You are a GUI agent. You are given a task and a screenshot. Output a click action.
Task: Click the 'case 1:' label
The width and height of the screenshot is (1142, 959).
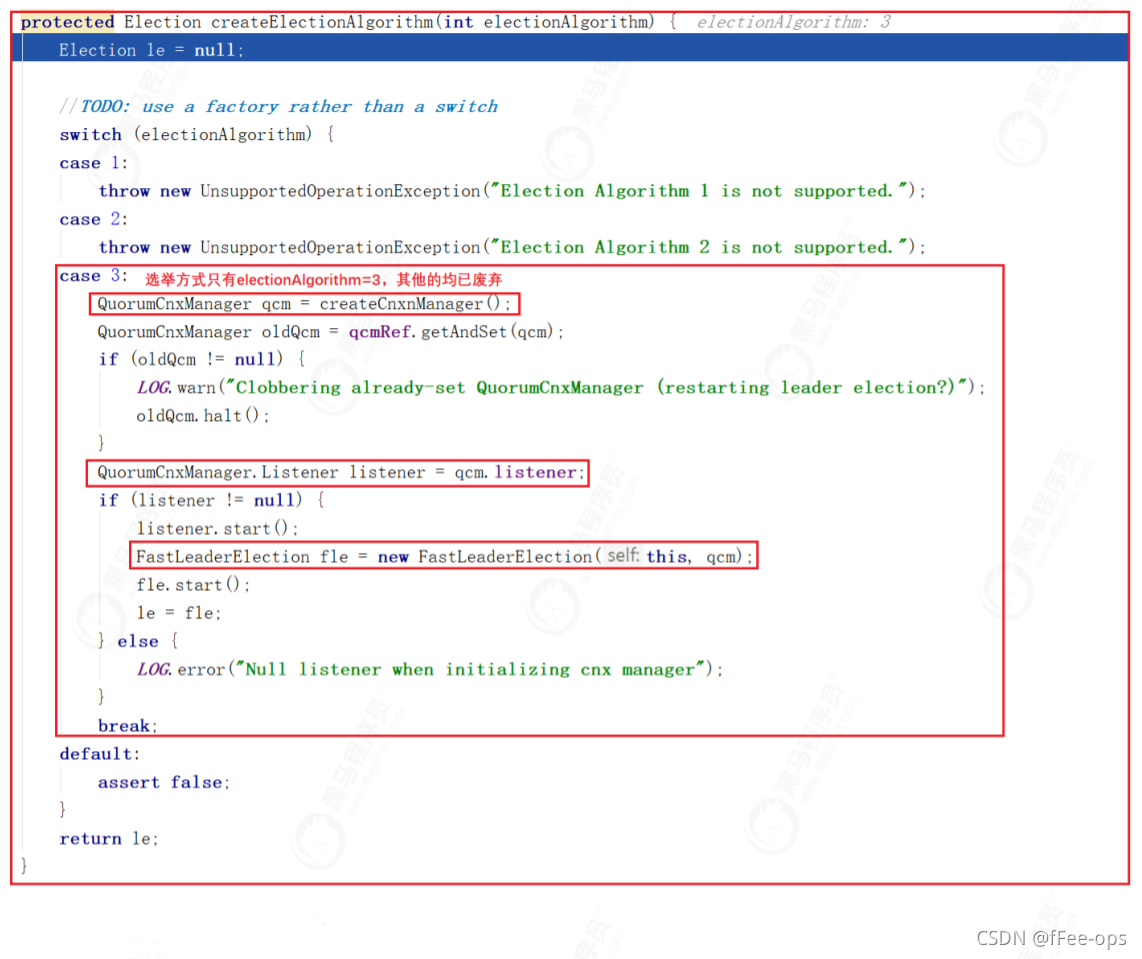pos(93,162)
